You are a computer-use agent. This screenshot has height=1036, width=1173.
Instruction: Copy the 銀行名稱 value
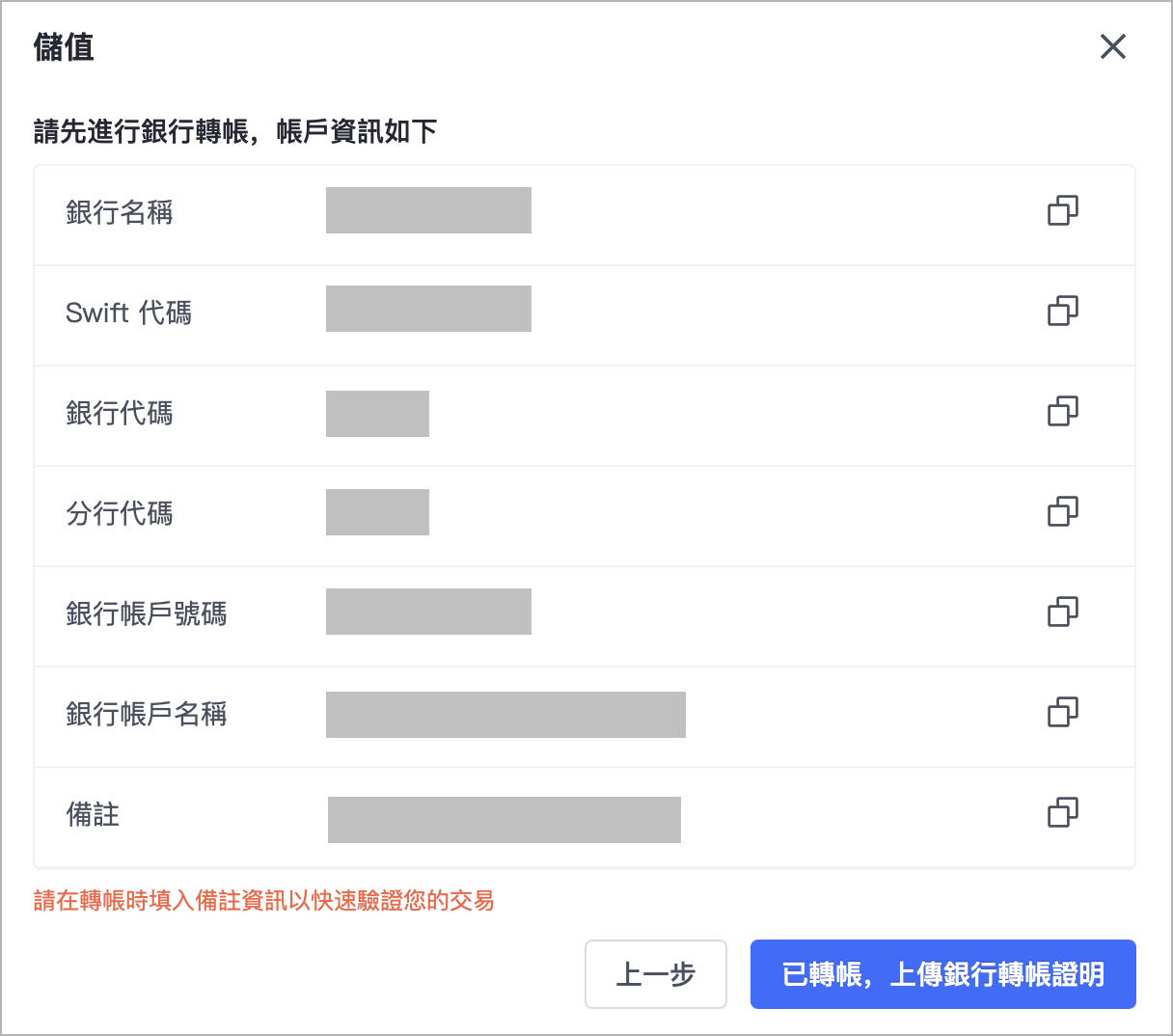pyautogui.click(x=1062, y=210)
